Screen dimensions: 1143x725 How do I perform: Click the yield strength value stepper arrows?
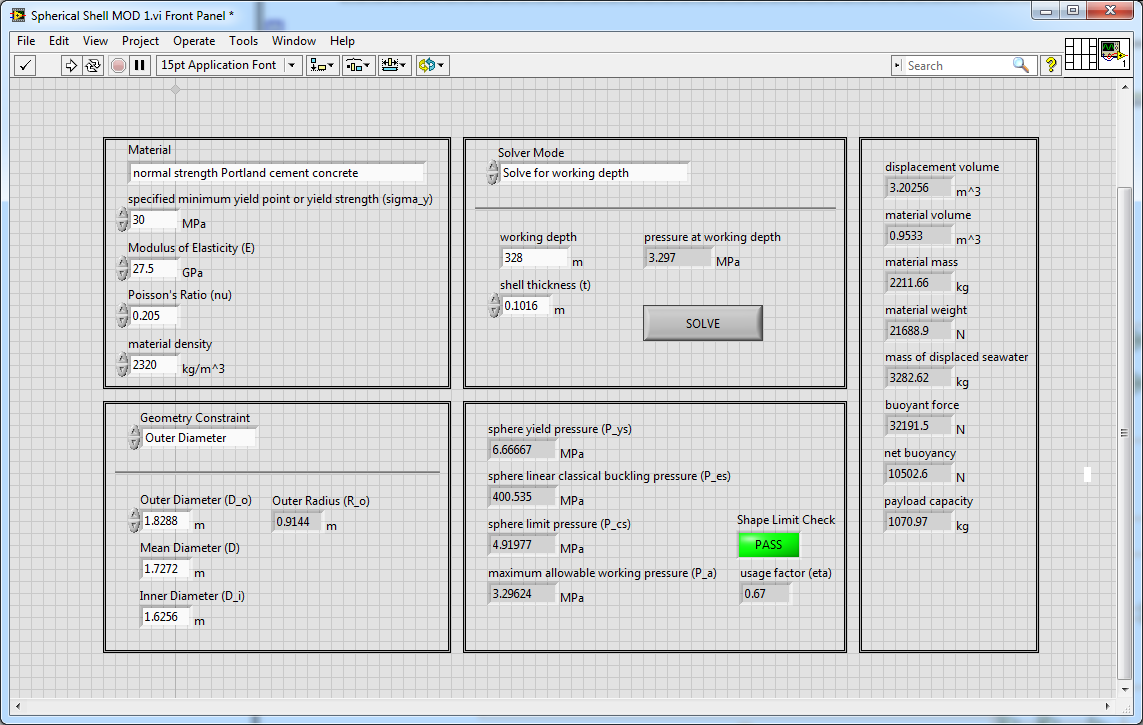point(122,220)
